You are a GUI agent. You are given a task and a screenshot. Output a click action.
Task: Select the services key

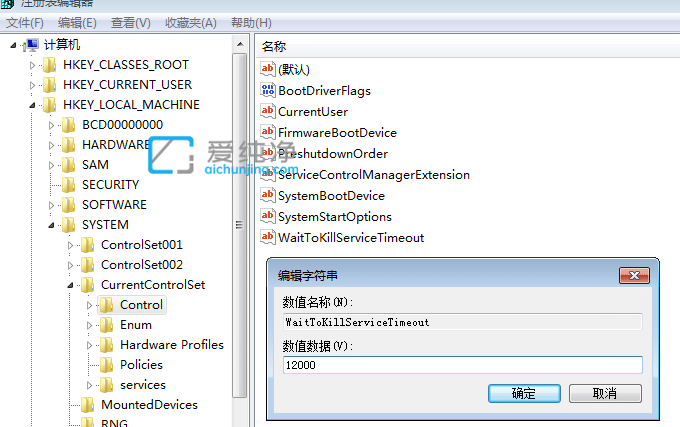click(143, 385)
